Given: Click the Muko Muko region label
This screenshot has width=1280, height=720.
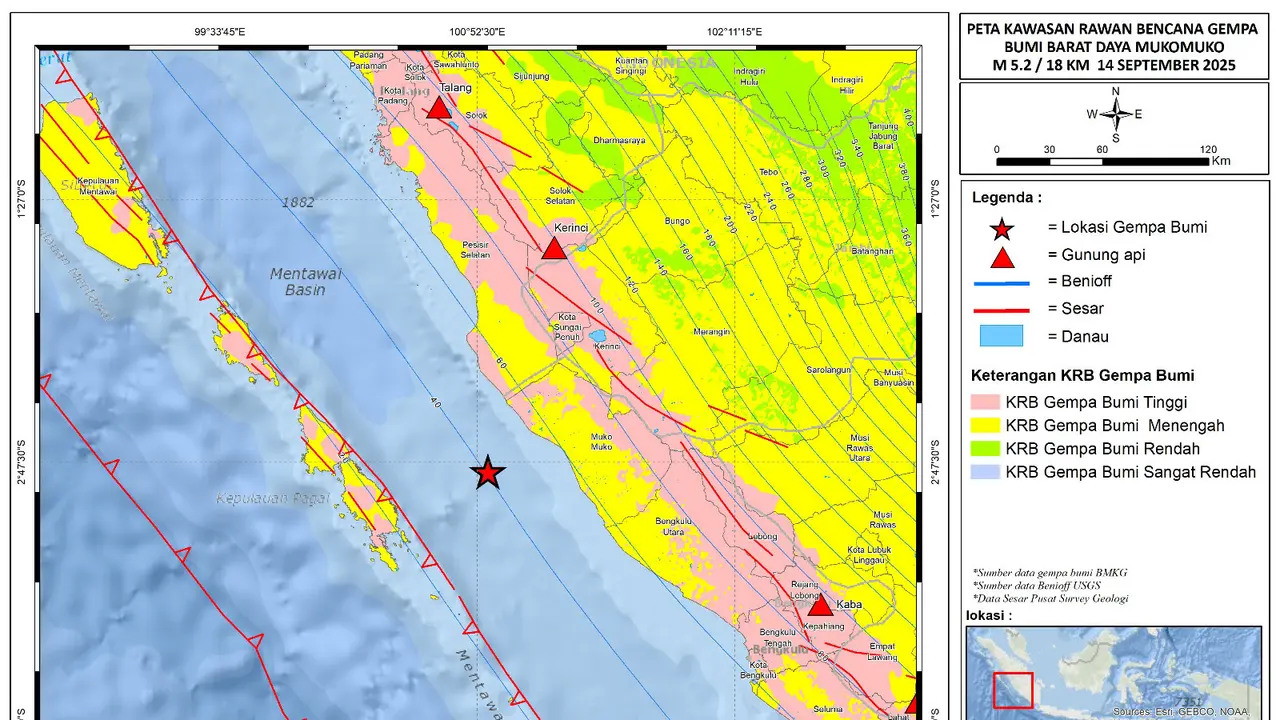Looking at the screenshot, I should tap(603, 441).
